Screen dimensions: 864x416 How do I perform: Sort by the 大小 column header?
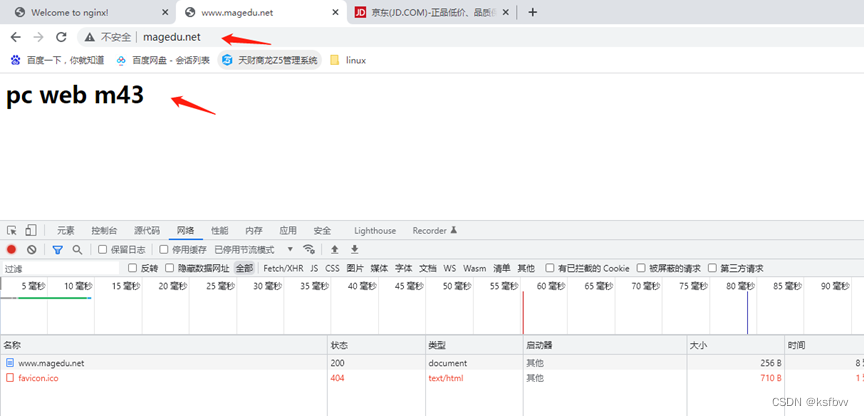[x=736, y=345]
